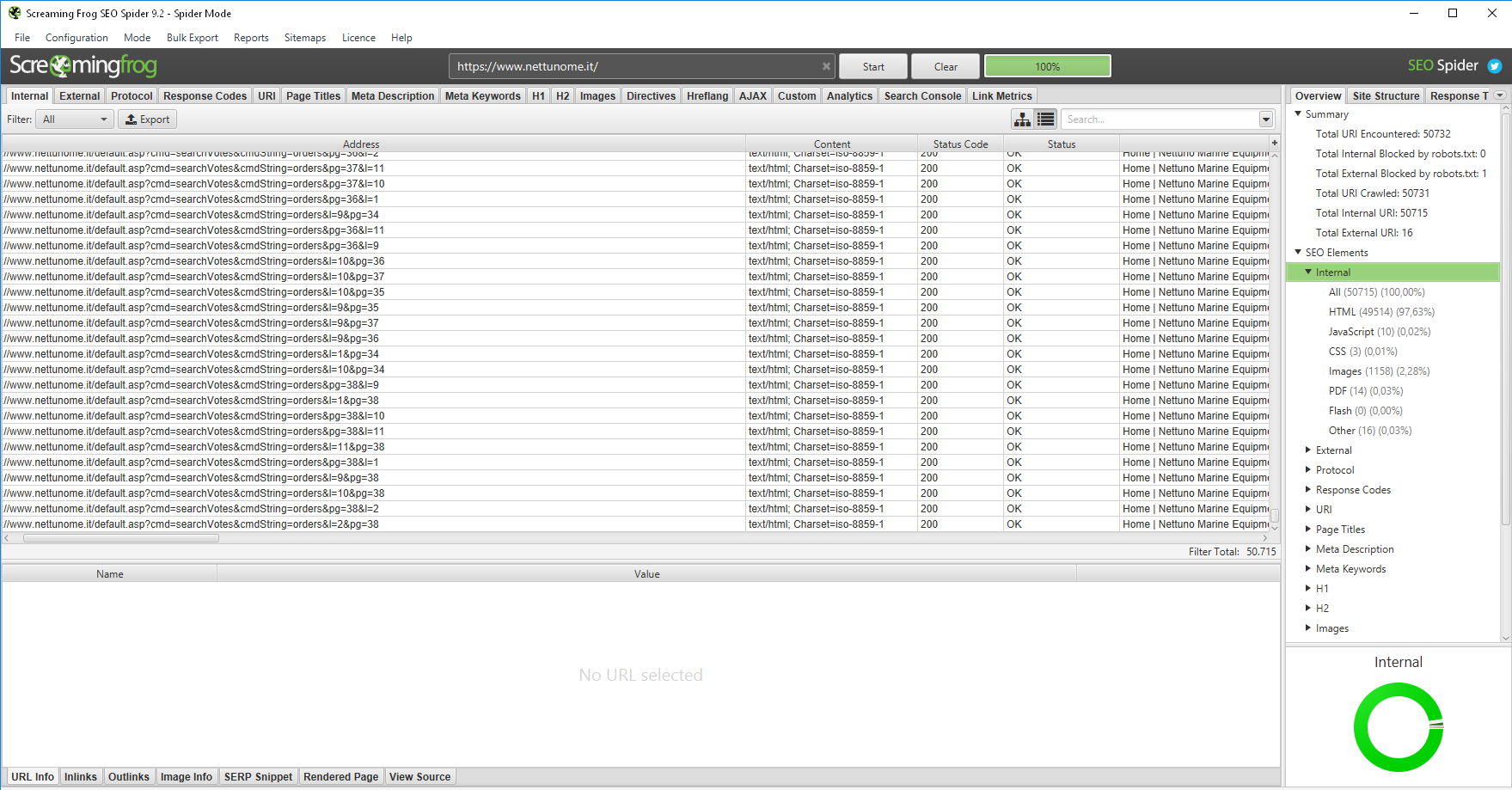Image resolution: width=1512 pixels, height=790 pixels.
Task: Expand the URI tree node
Action: click(1308, 509)
